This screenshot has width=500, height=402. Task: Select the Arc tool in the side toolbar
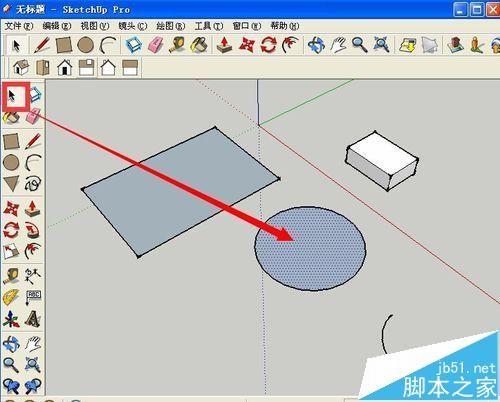33,163
